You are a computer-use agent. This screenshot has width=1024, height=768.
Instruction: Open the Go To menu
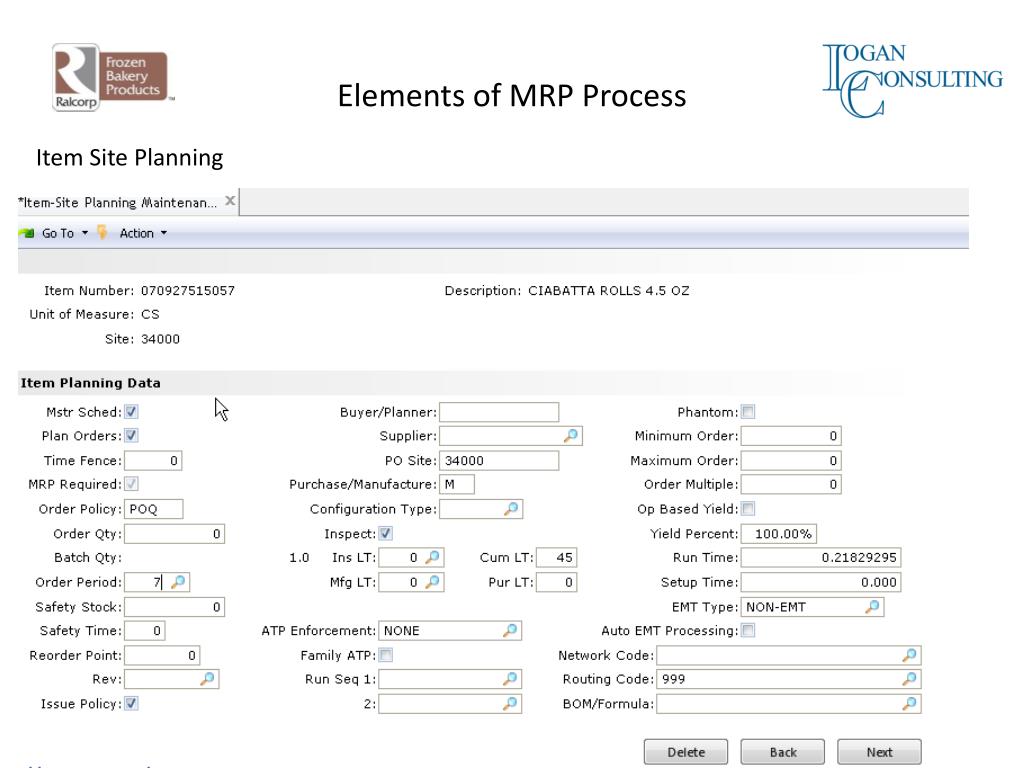pyautogui.click(x=57, y=233)
